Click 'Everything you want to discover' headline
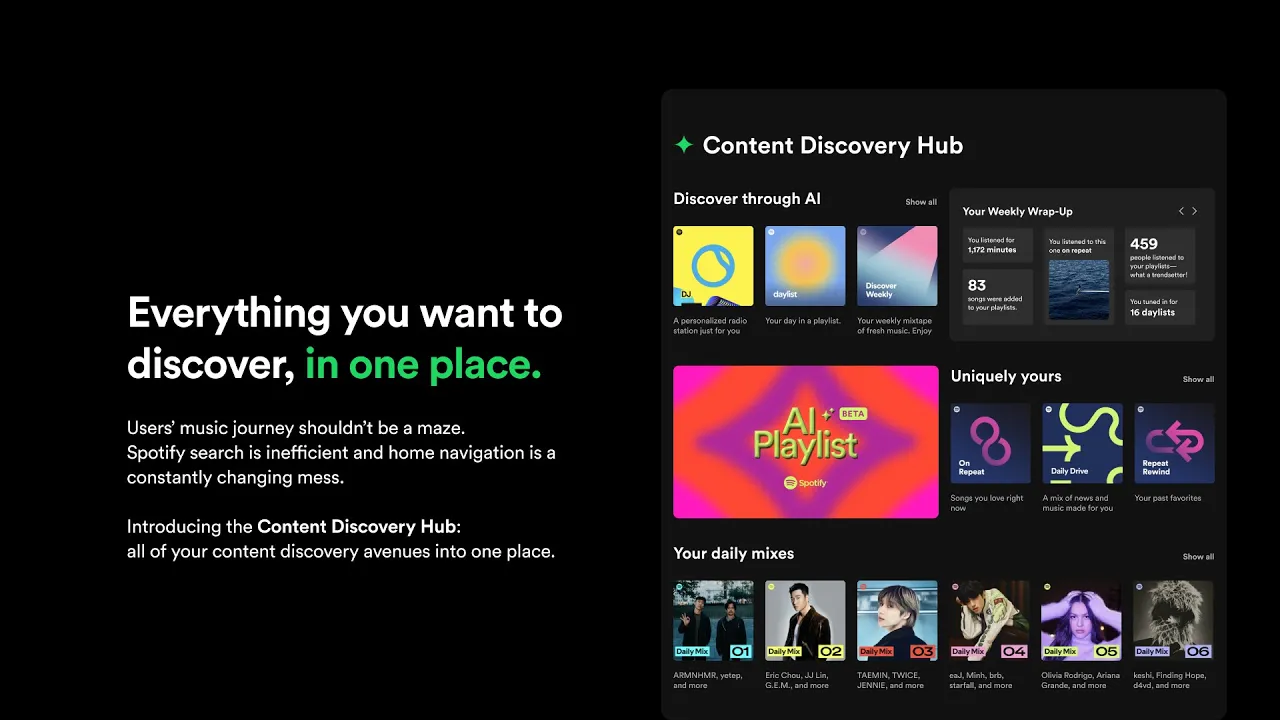The height and width of the screenshot is (720, 1280). (344, 338)
